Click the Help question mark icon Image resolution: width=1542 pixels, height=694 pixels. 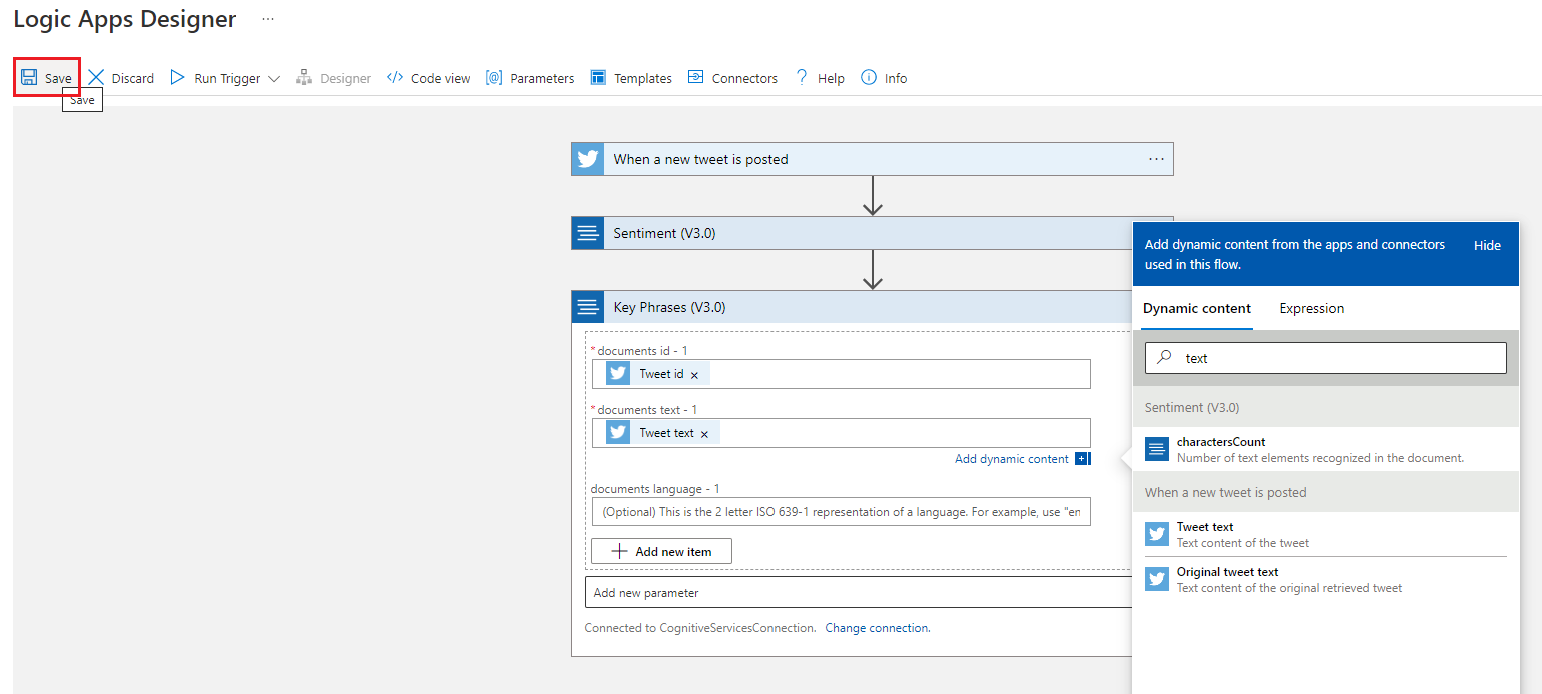tap(801, 77)
